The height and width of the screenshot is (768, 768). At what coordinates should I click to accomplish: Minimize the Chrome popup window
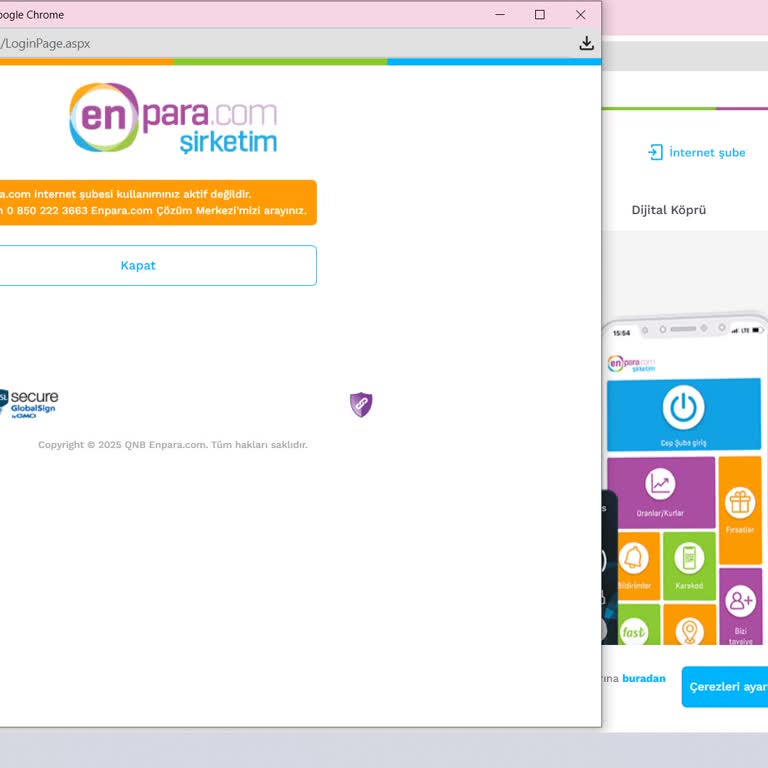[x=500, y=15]
